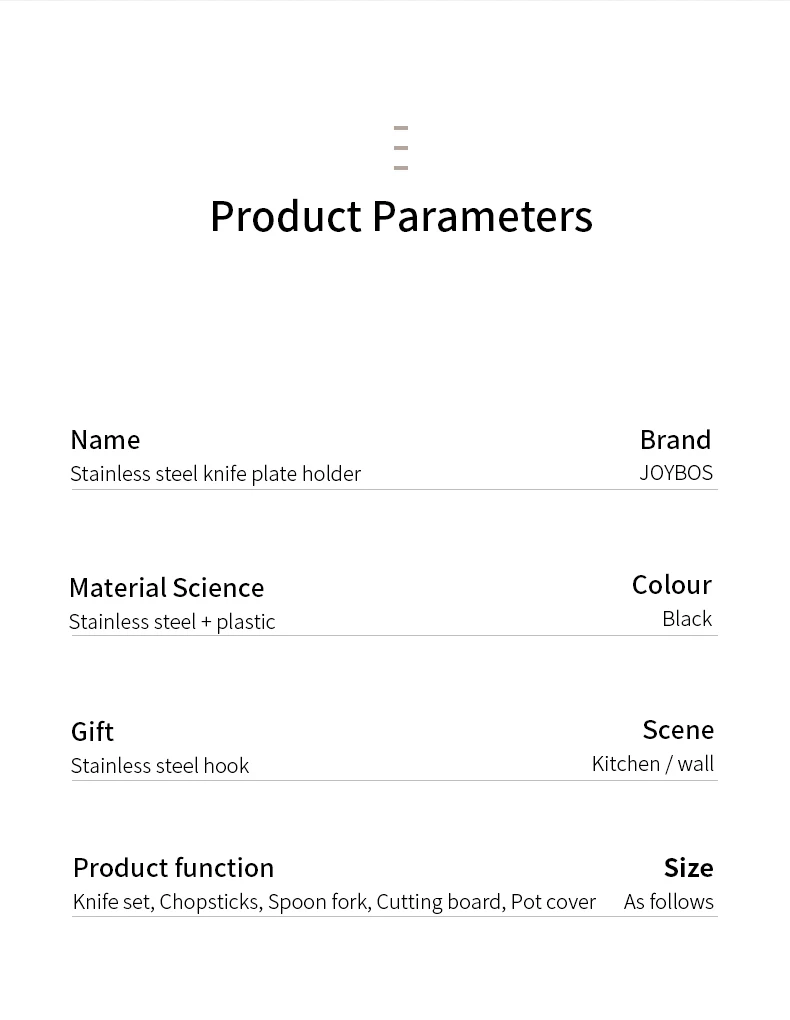
Task: Select the Size label
Action: (x=688, y=868)
